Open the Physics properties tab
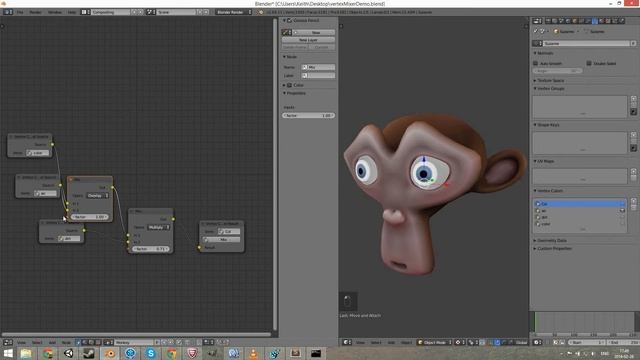Viewport: 640px width, 360px height. [x=622, y=20]
